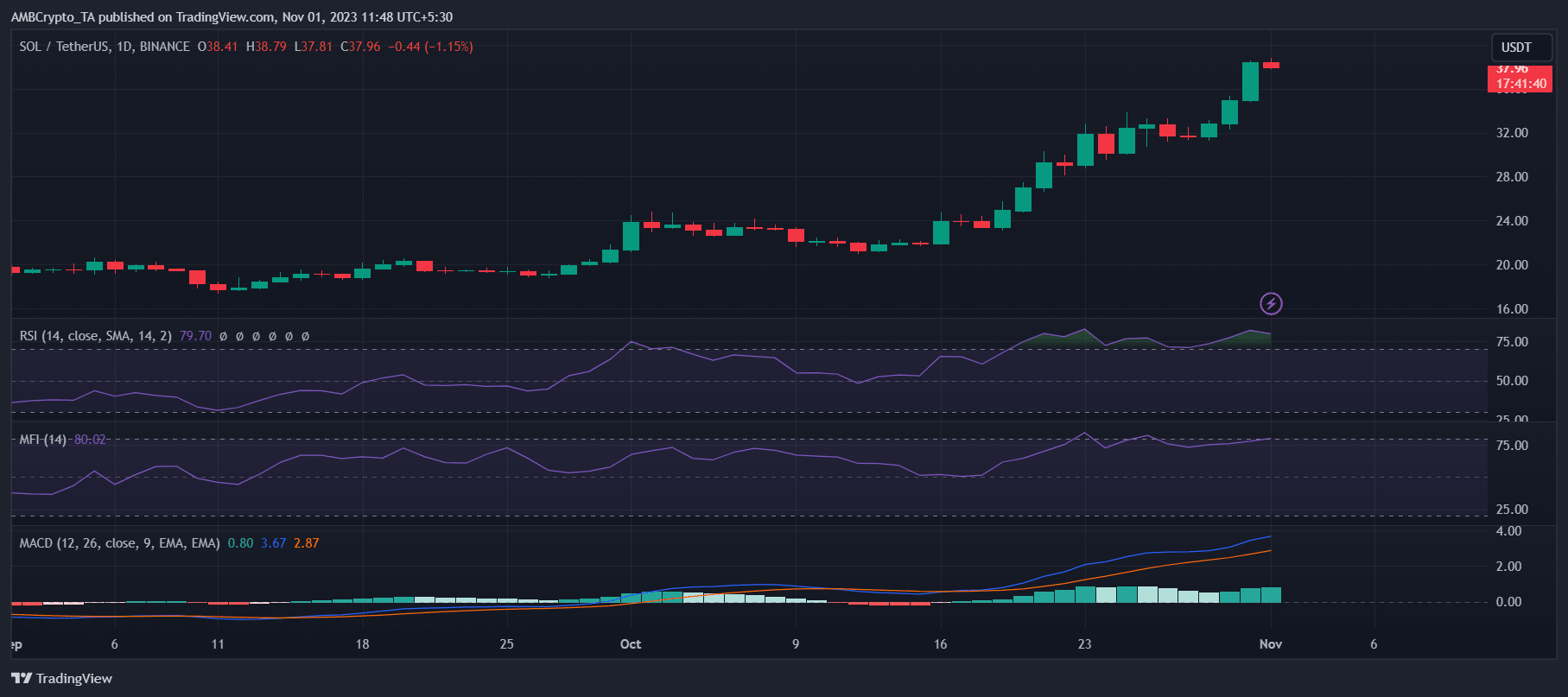The width and height of the screenshot is (1568, 697).
Task: Open the TradingView logo link
Action: pyautogui.click(x=62, y=678)
